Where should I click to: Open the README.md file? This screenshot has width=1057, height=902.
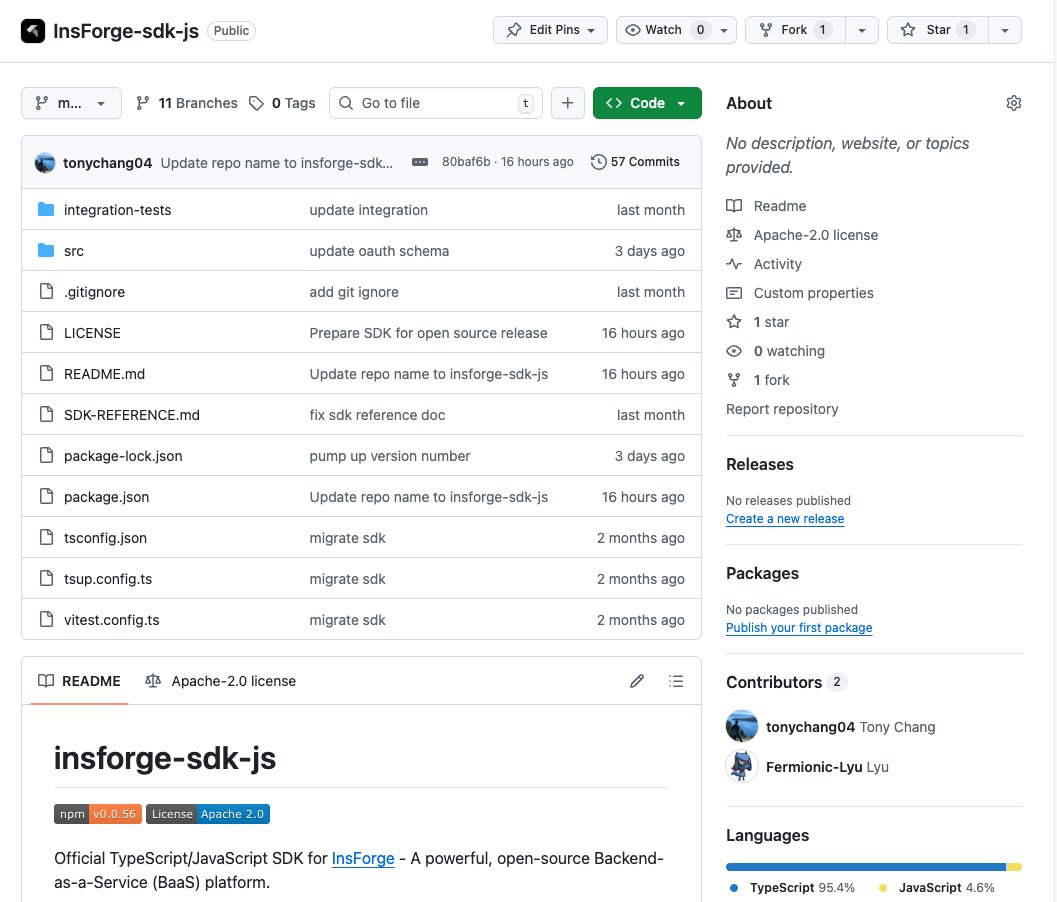(x=104, y=374)
